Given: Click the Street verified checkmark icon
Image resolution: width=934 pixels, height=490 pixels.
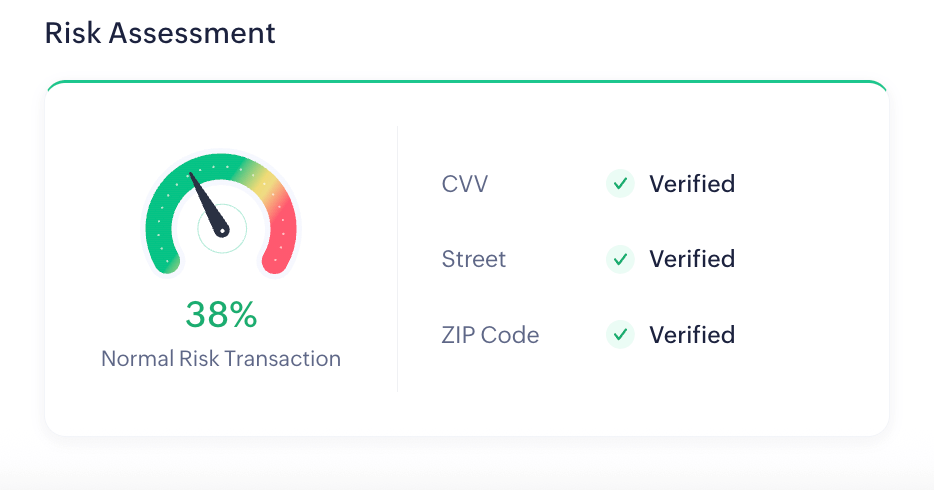Looking at the screenshot, I should pyautogui.click(x=620, y=259).
